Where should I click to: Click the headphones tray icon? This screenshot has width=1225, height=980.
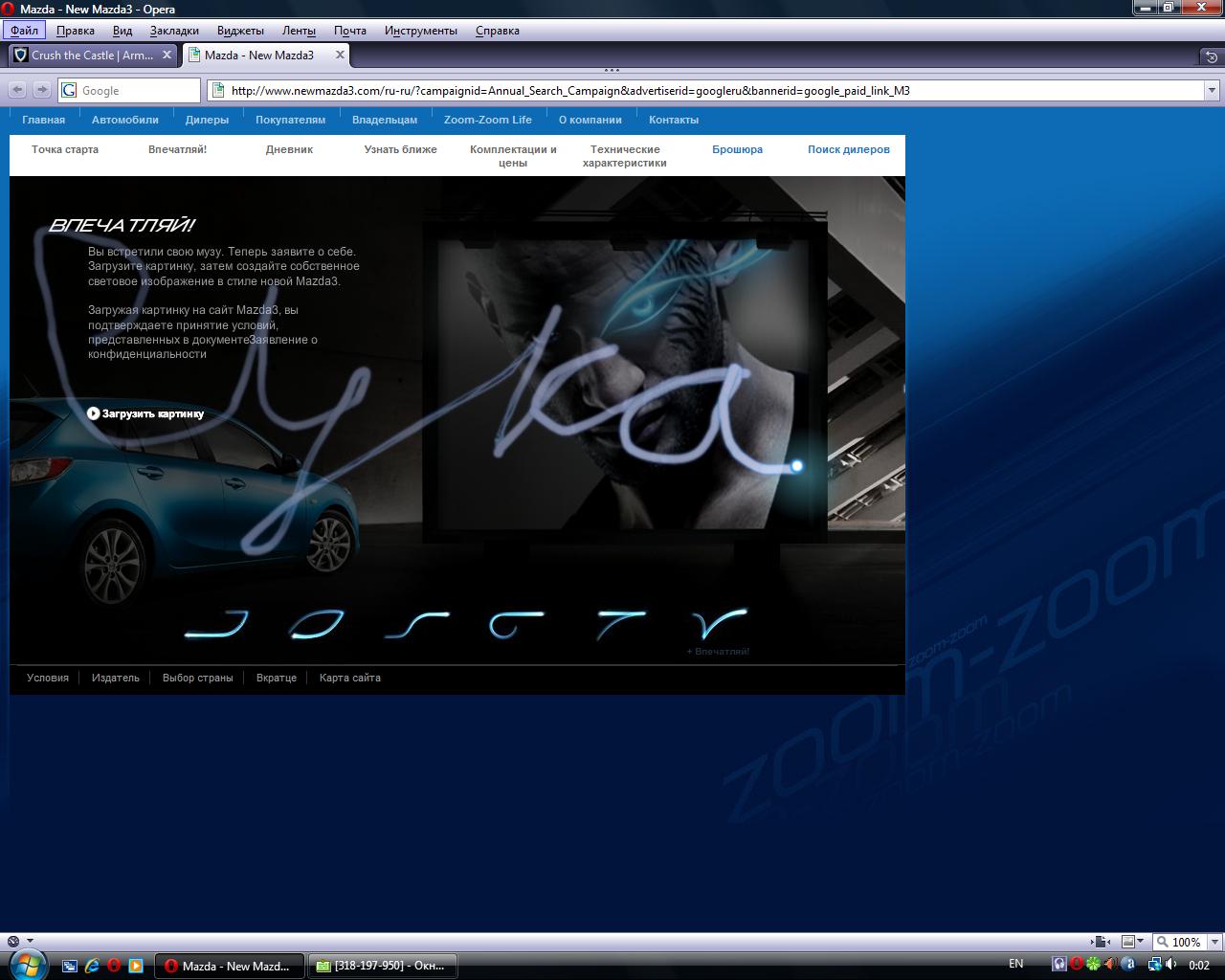click(x=1058, y=965)
